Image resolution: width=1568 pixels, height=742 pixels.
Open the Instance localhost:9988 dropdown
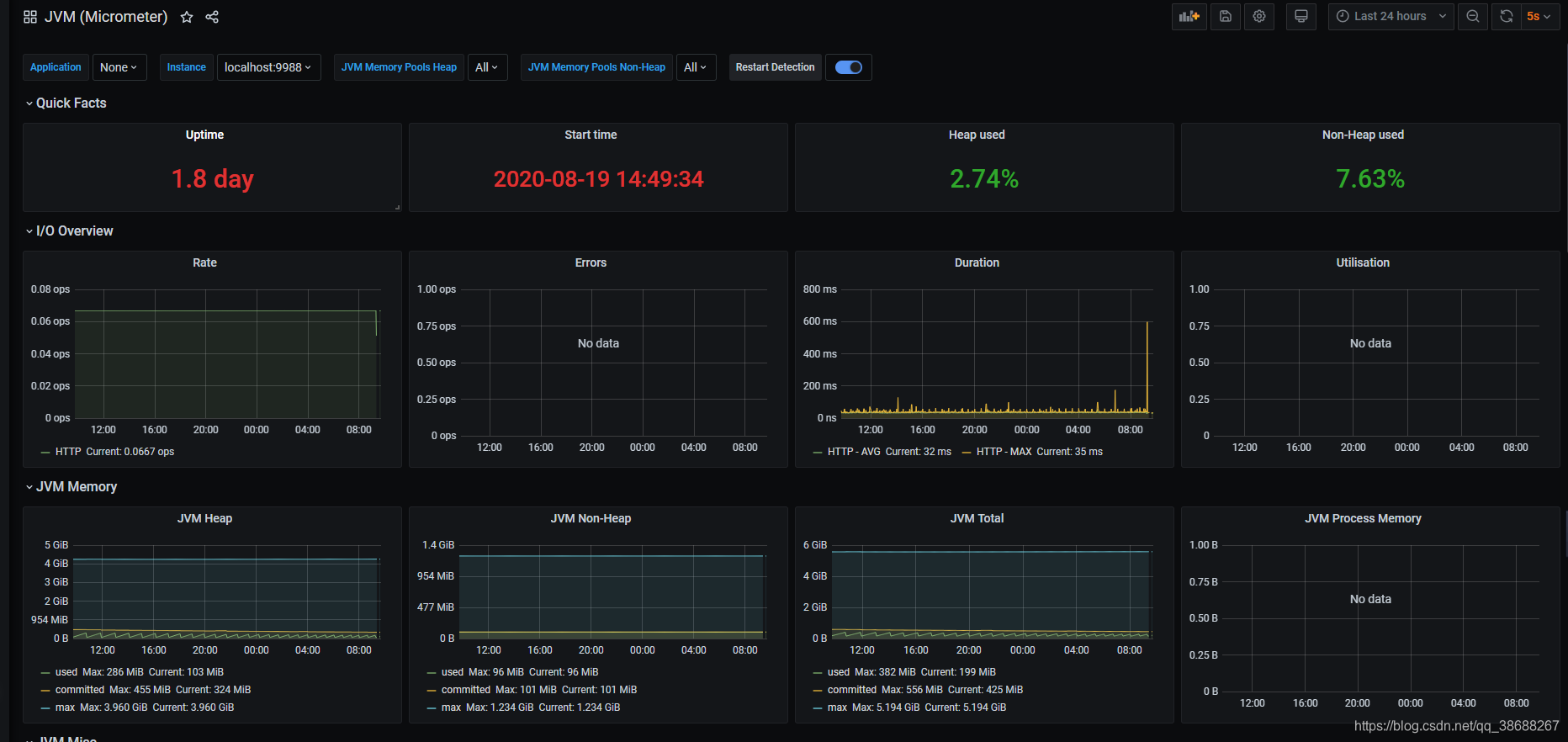[268, 67]
